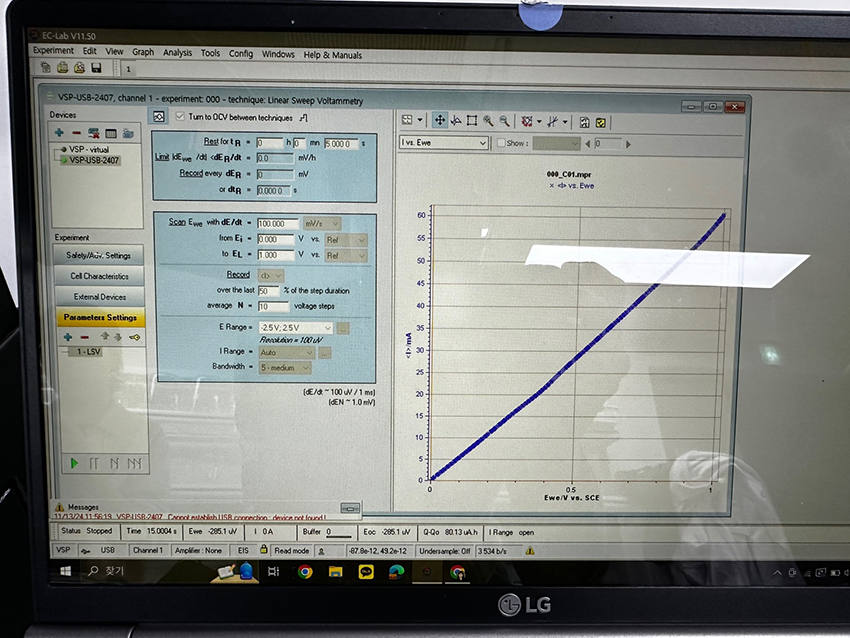Open the Graph menu
Image resolution: width=850 pixels, height=638 pixels.
click(x=143, y=52)
